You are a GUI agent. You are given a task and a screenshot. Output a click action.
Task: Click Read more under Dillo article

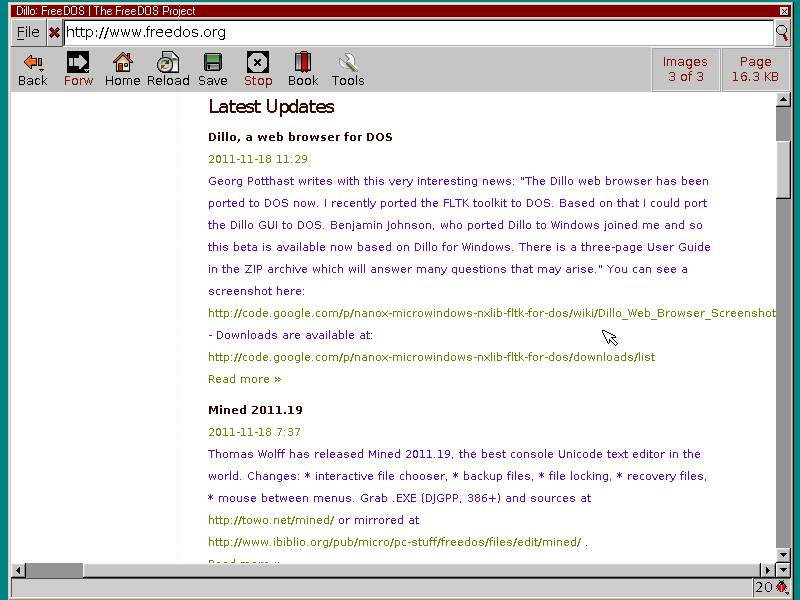coord(244,379)
